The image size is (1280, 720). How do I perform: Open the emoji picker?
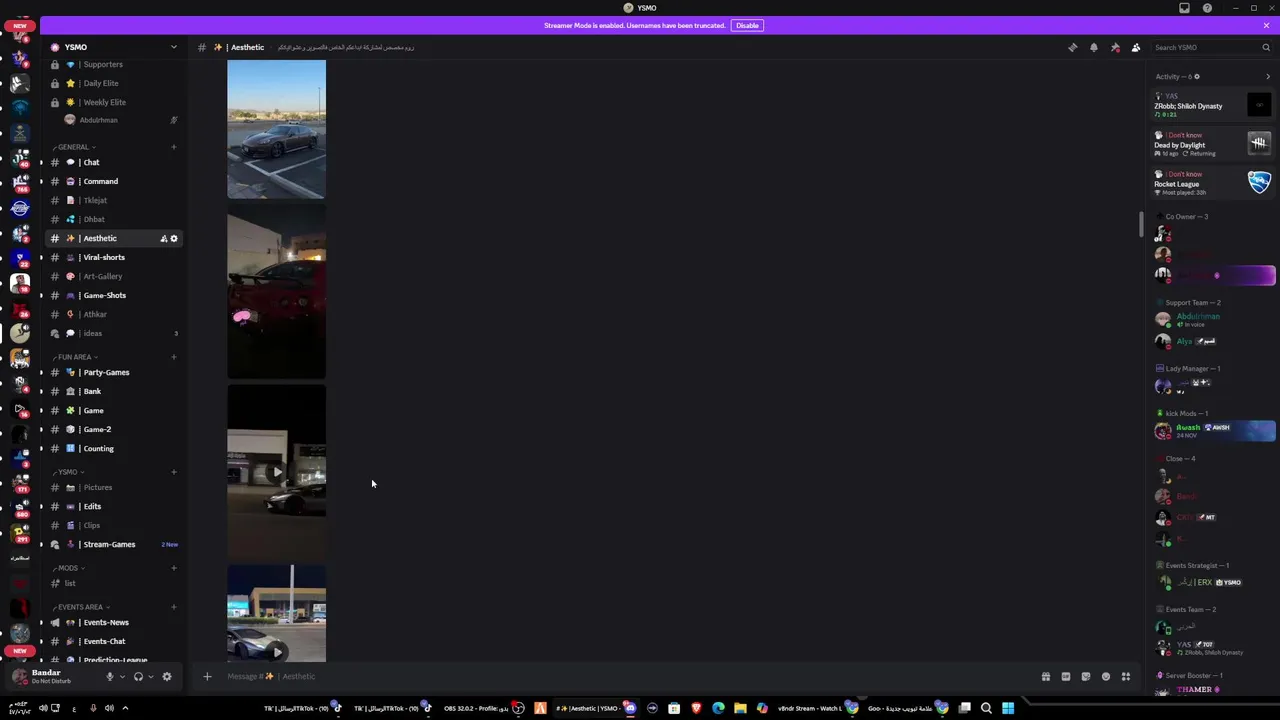tap(1106, 676)
